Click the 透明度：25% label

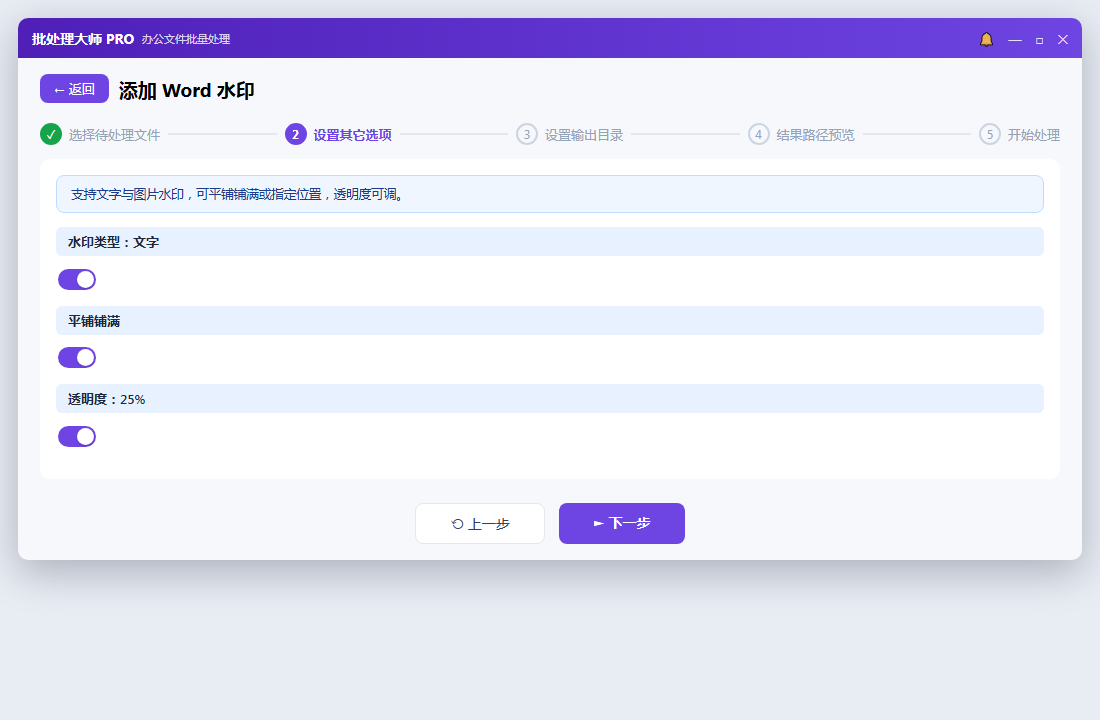tap(107, 399)
